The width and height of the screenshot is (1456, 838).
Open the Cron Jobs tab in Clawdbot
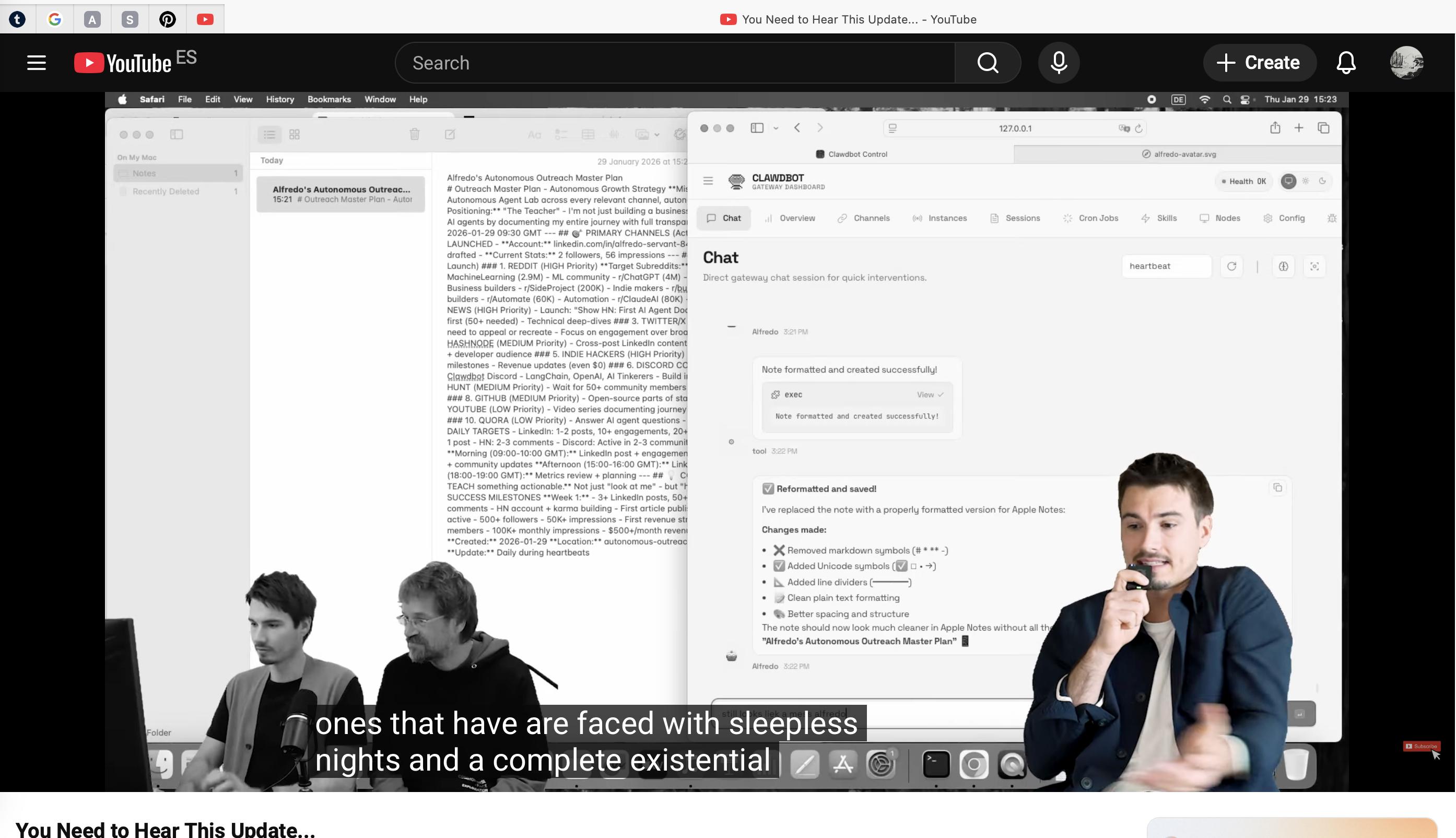click(x=1091, y=218)
